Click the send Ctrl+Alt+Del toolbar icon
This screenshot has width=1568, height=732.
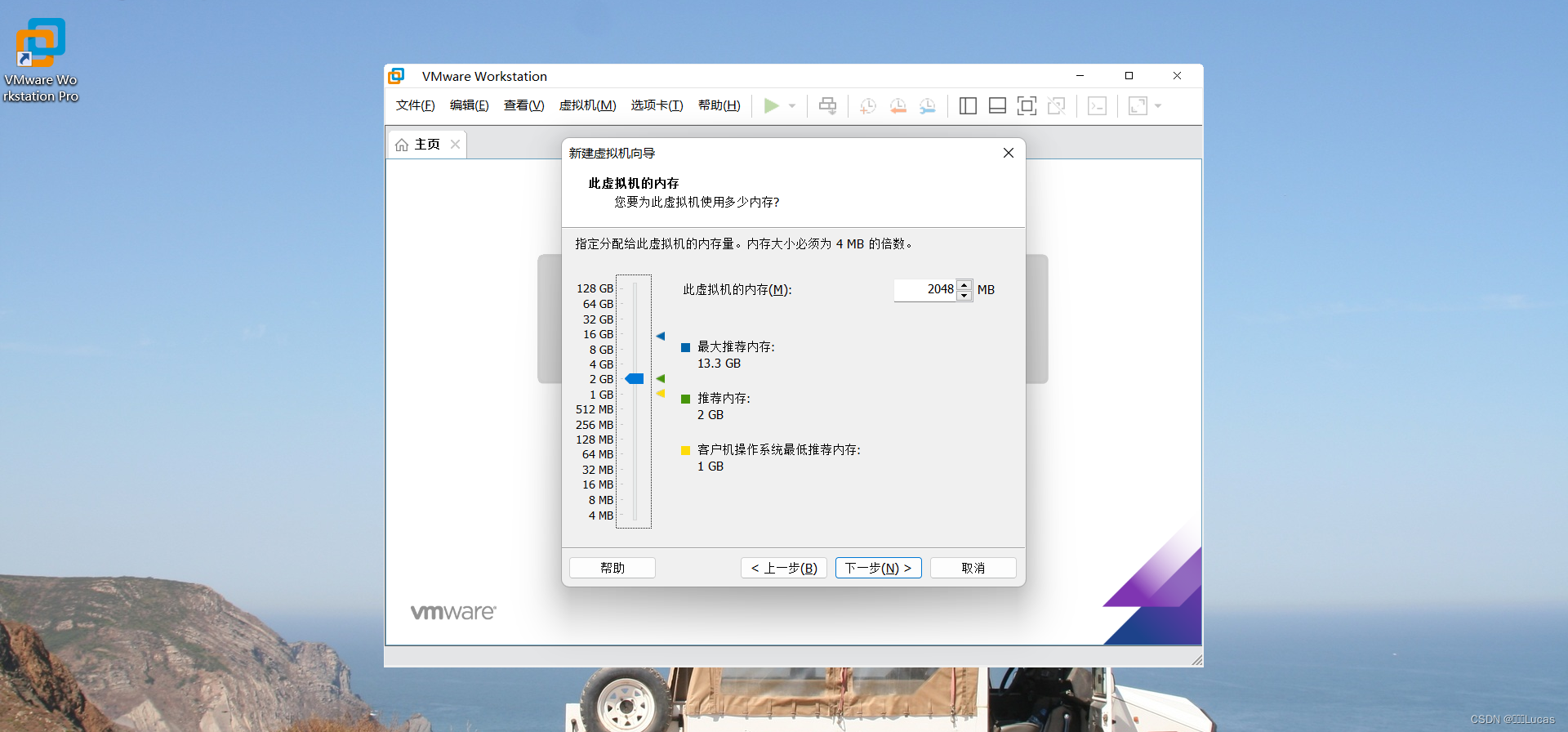pos(827,105)
